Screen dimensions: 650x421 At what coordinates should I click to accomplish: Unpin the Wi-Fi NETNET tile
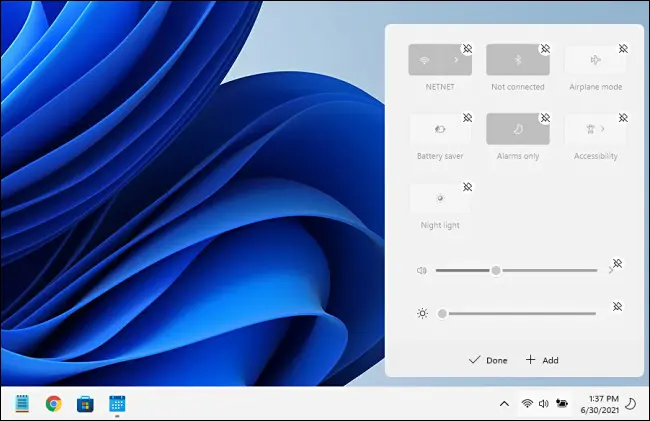pos(466,48)
